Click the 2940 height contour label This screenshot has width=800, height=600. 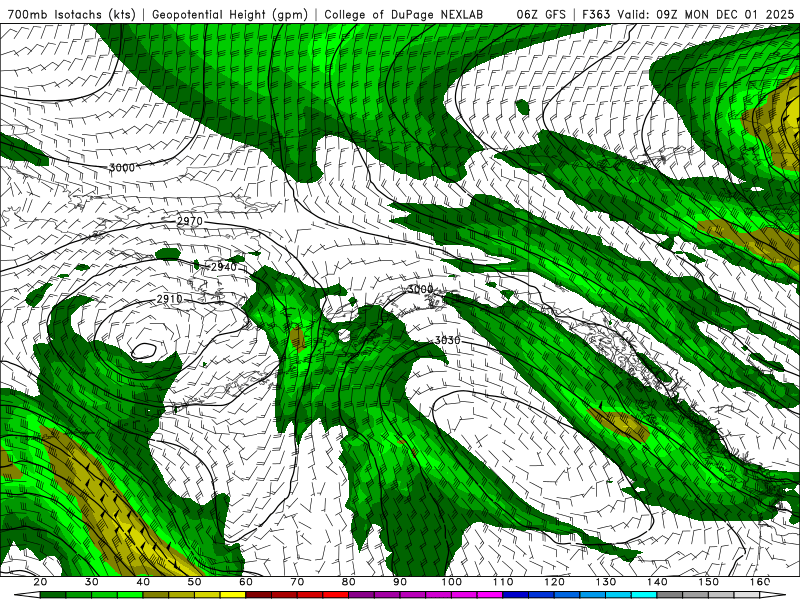(223, 267)
